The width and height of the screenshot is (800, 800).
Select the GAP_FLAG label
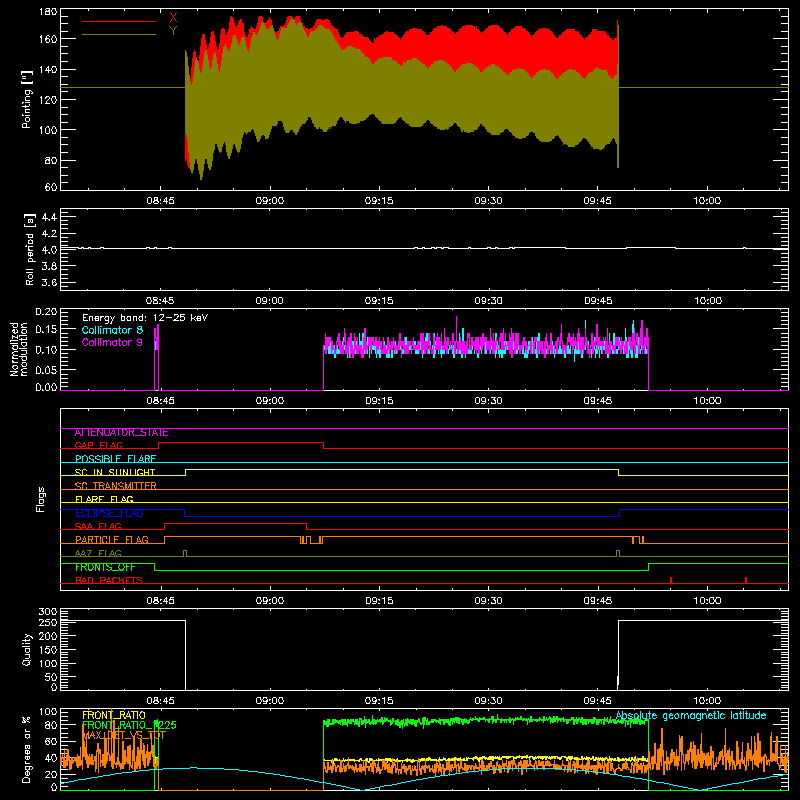tap(98, 445)
